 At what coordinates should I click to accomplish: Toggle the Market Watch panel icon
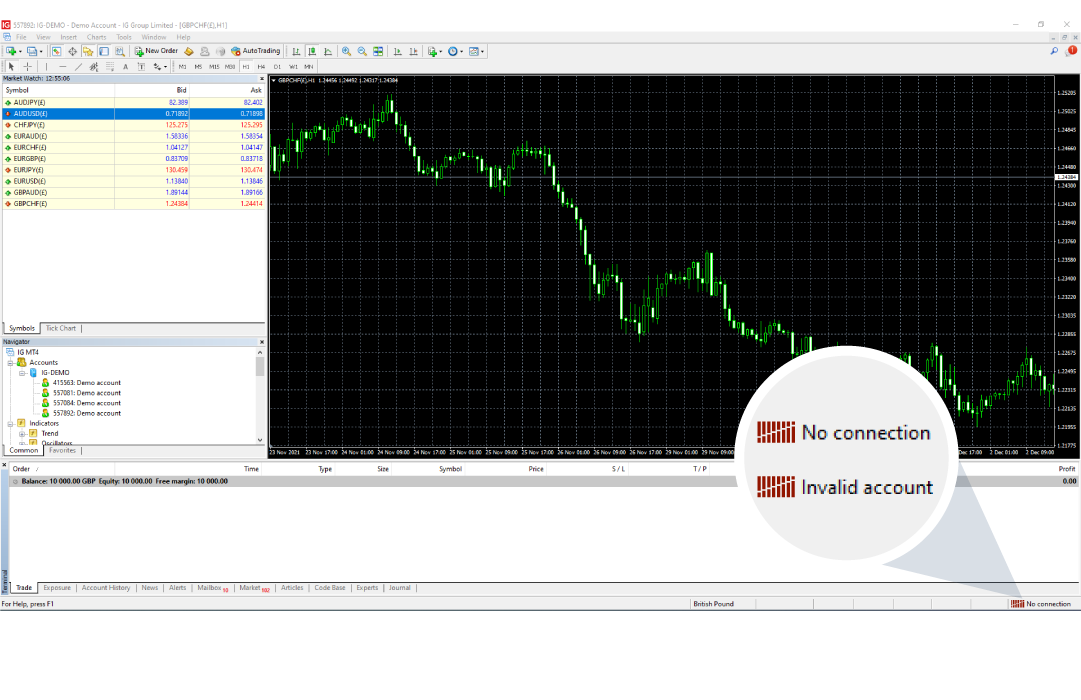point(57,51)
